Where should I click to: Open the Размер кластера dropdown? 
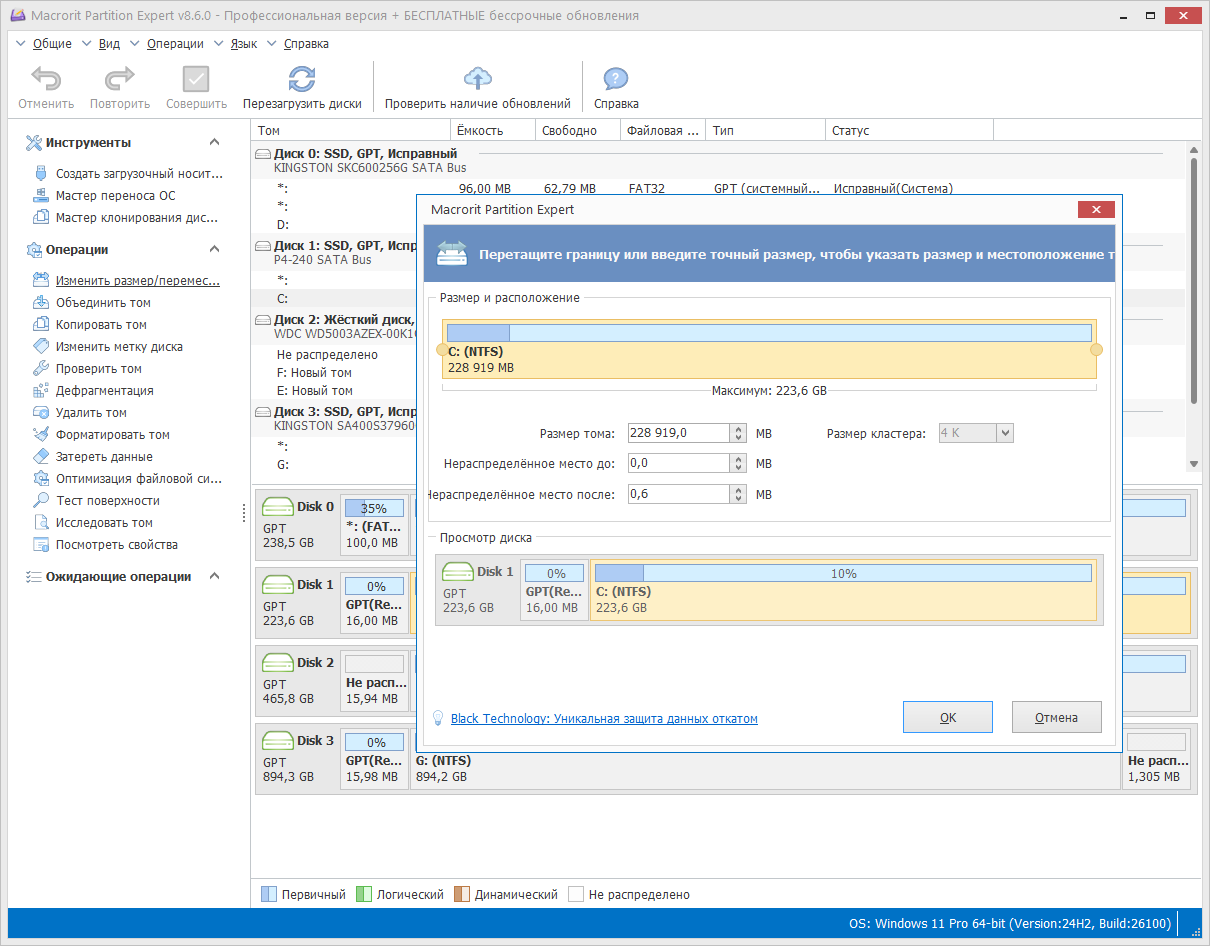click(x=1006, y=433)
